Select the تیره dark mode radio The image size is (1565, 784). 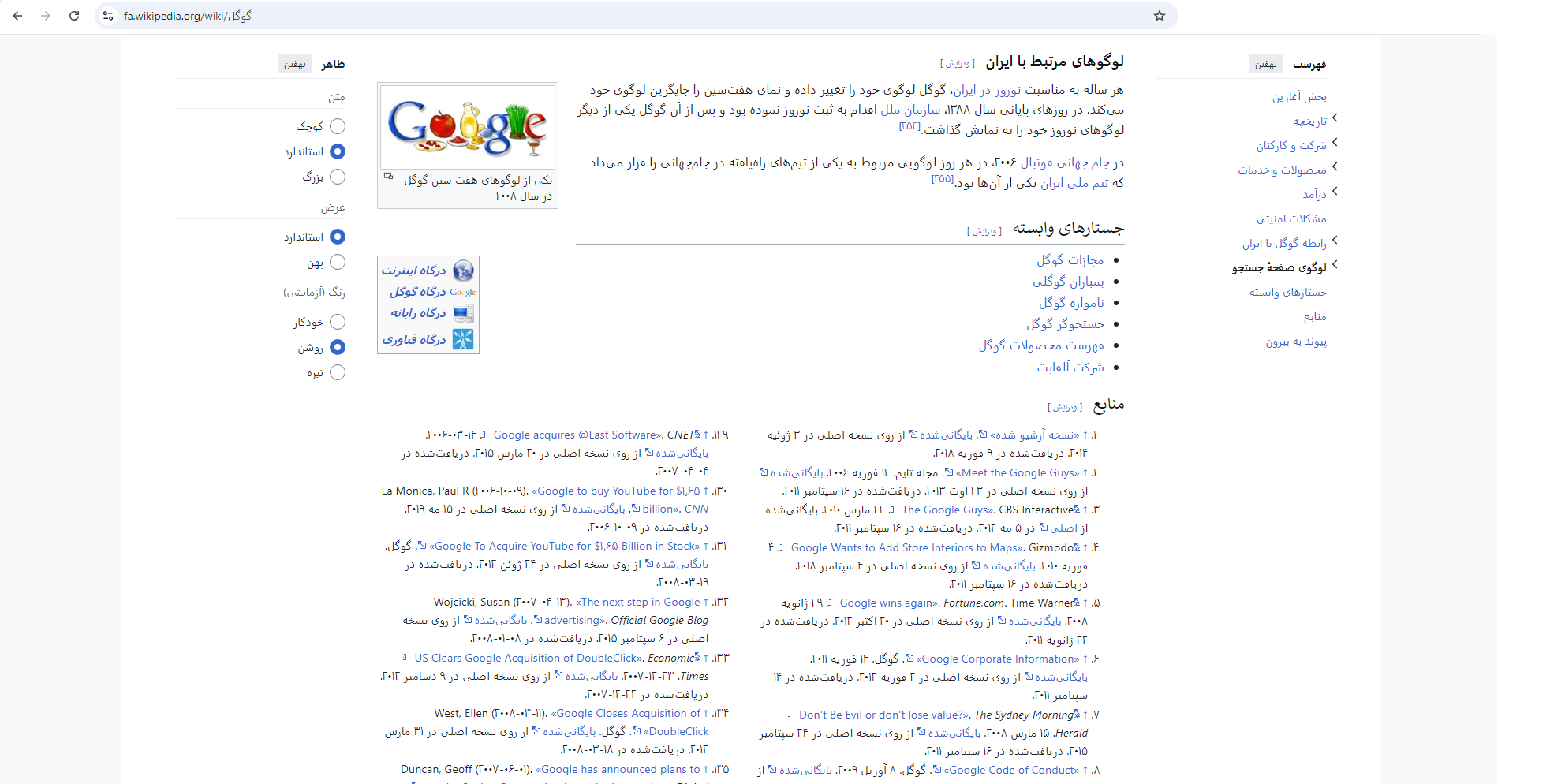(338, 372)
